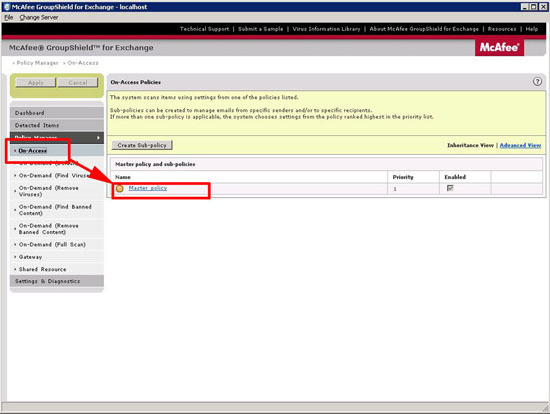This screenshot has height=414, width=550.
Task: Open the Change Server menu
Action: tap(39, 18)
